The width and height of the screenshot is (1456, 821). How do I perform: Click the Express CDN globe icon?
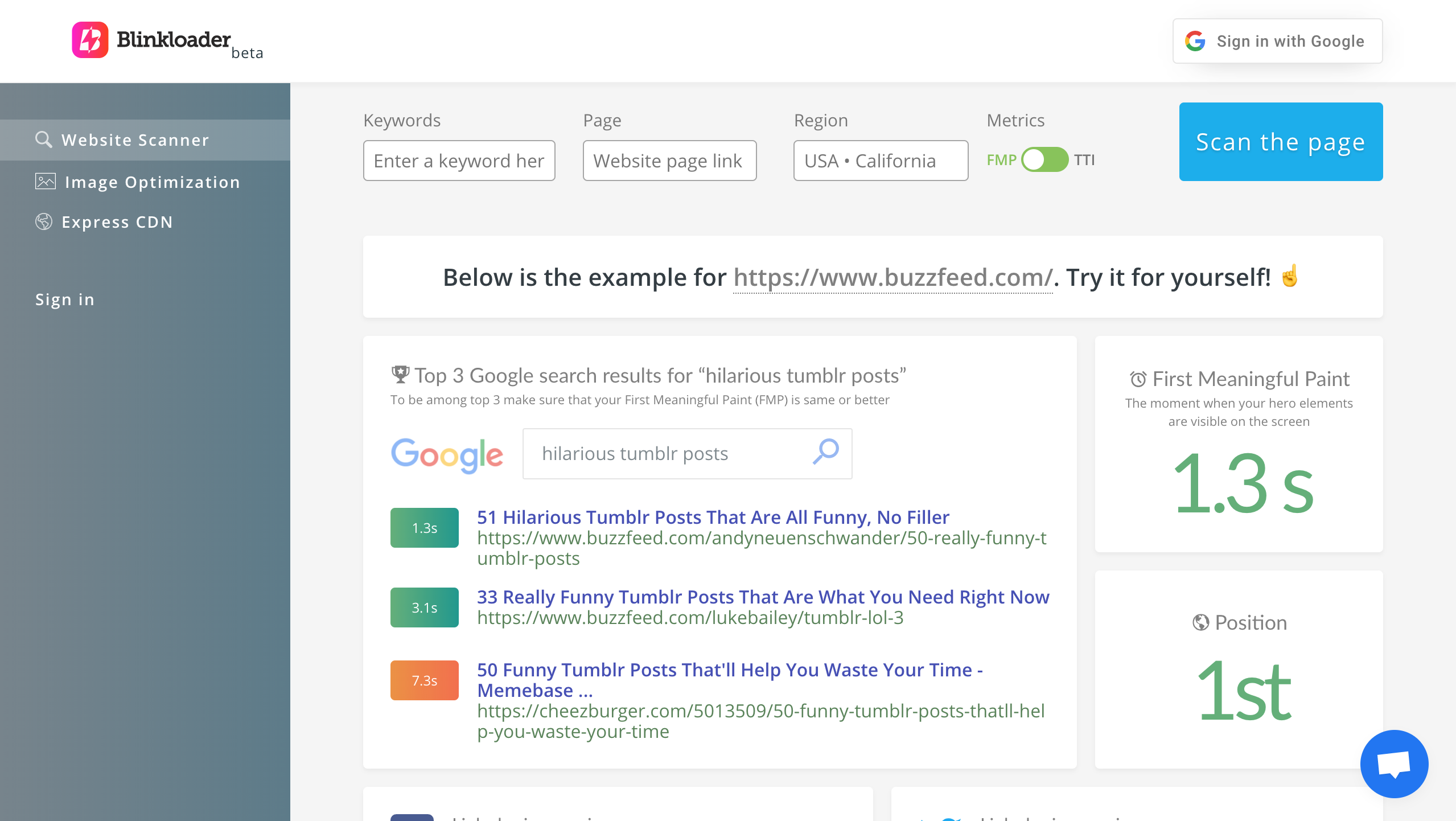click(44, 221)
